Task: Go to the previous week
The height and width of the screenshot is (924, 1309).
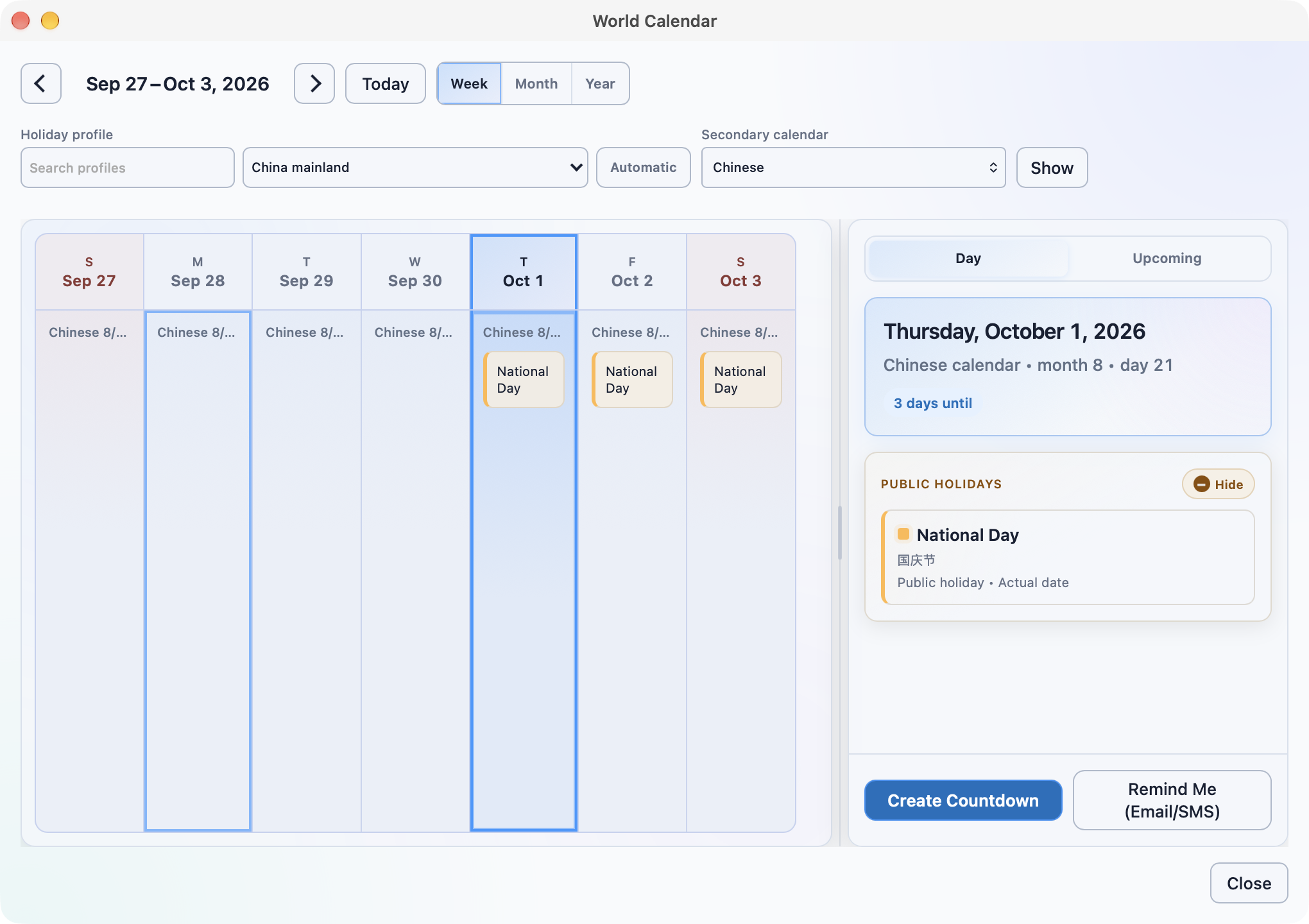Action: tap(41, 83)
